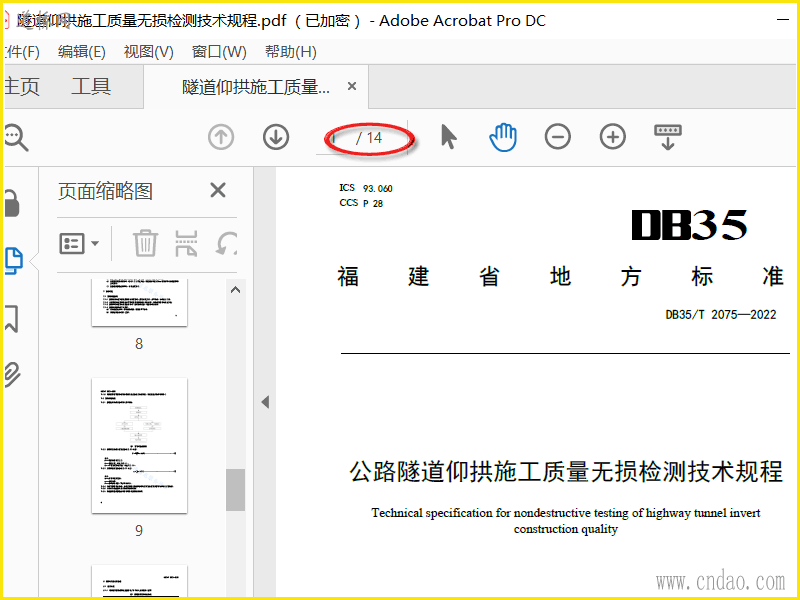Select the partially visible page 10 thumbnail
The height and width of the screenshot is (600, 800).
coord(139,581)
